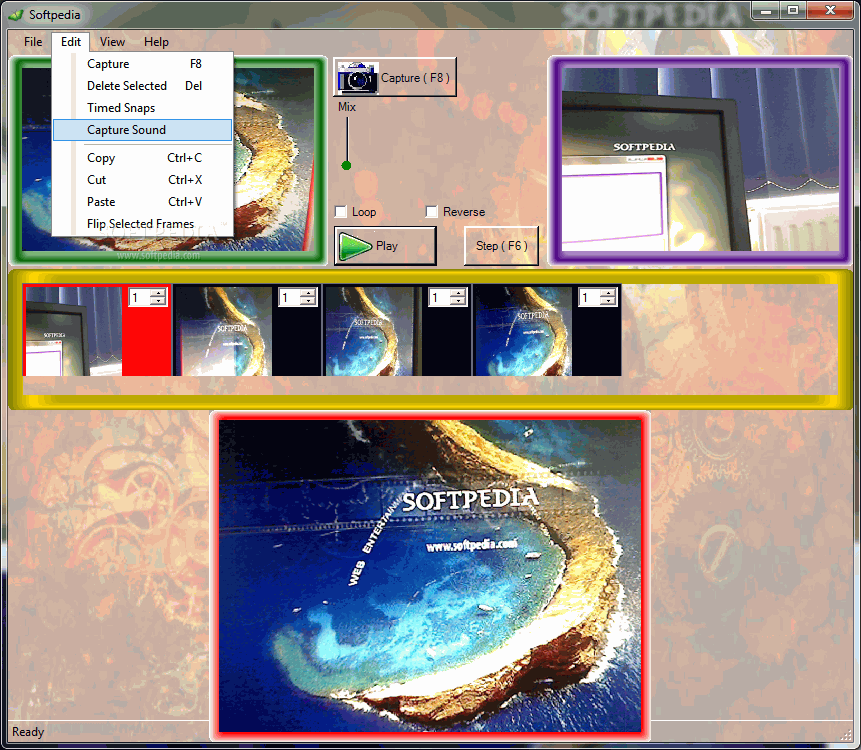Select Delete Selected menu entry
861x750 pixels.
(143, 86)
